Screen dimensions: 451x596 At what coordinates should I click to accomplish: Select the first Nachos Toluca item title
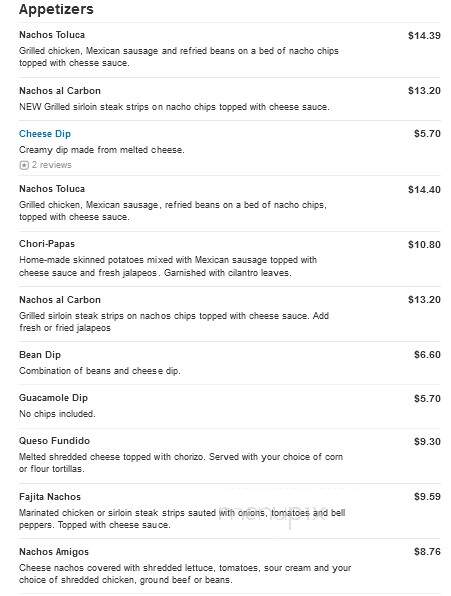tap(52, 35)
